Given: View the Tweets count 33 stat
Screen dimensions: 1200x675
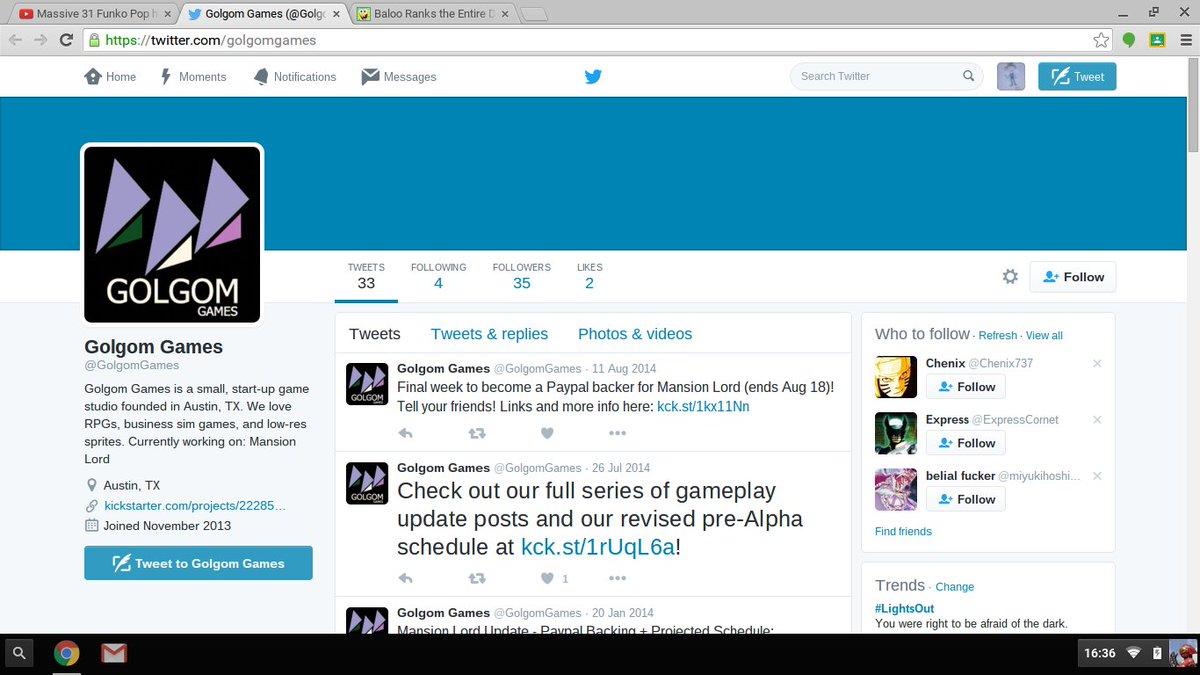Looking at the screenshot, I should click(x=366, y=276).
